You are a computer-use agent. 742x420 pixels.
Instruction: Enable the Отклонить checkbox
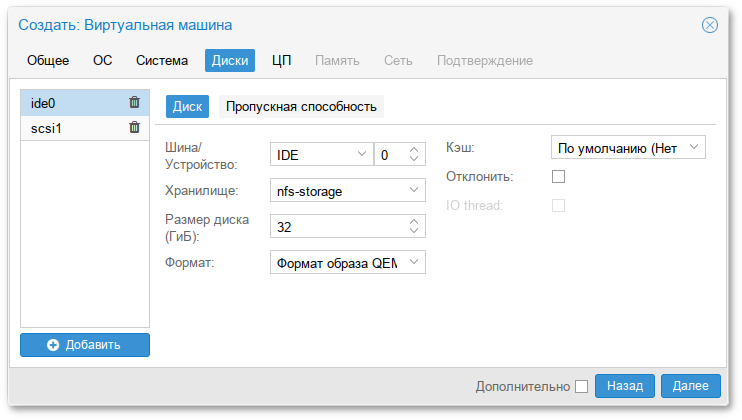(x=558, y=176)
